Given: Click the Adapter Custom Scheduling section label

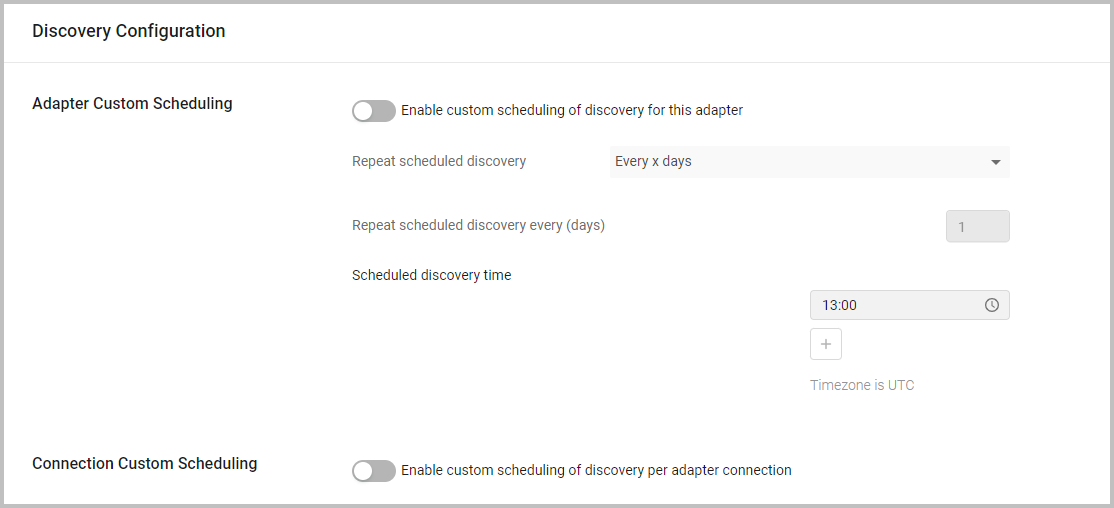Looking at the screenshot, I should coord(132,103).
